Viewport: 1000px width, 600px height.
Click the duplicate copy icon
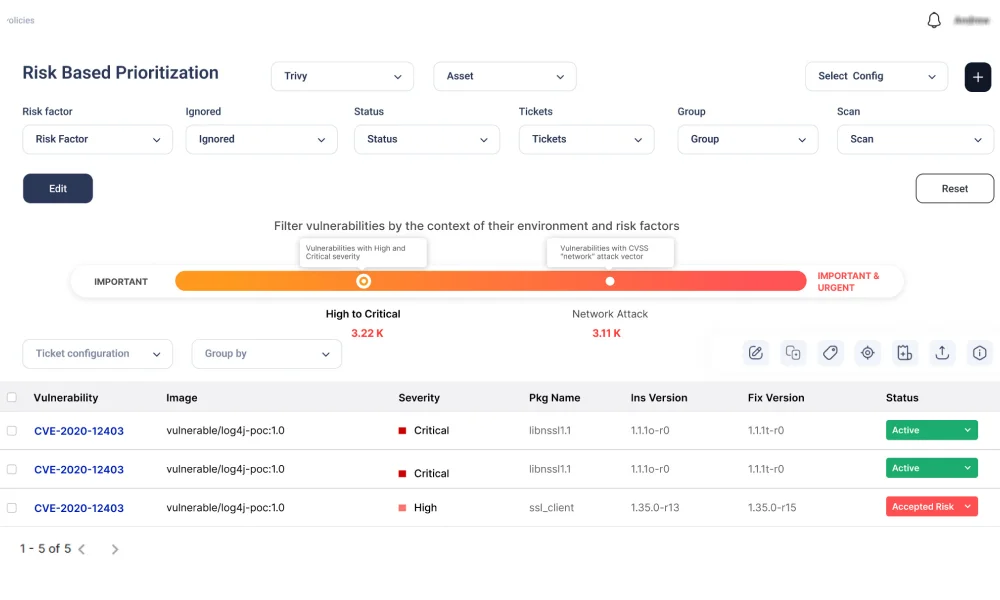tap(793, 353)
